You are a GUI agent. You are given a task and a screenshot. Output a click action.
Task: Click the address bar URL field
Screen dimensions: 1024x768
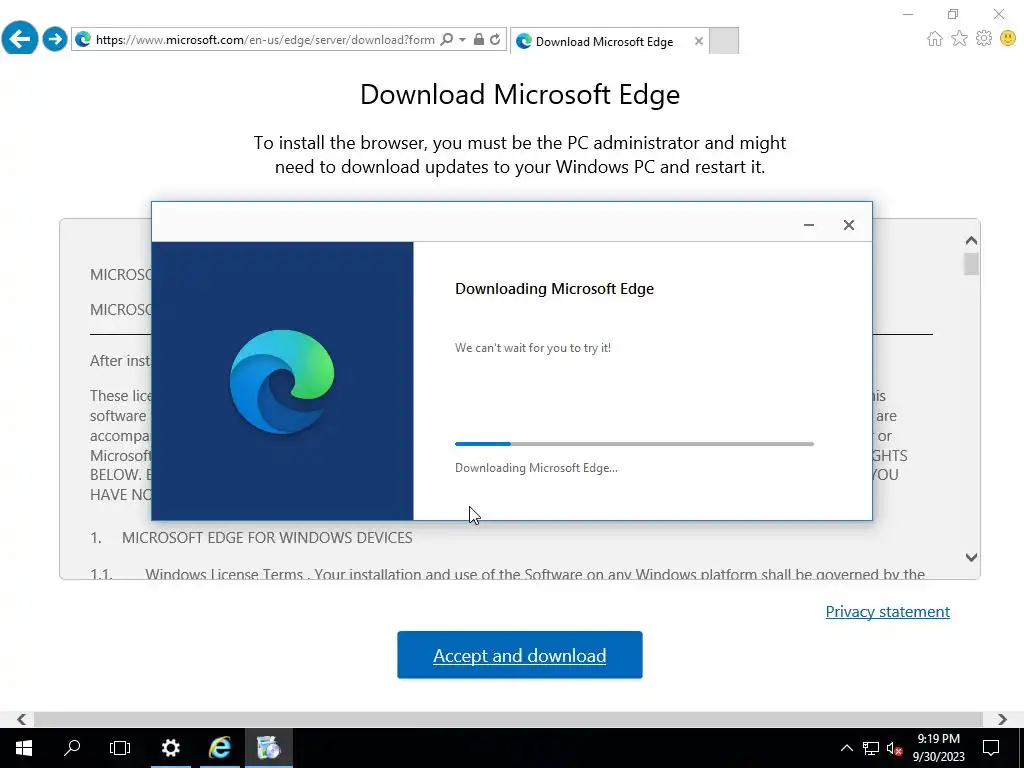click(x=265, y=40)
